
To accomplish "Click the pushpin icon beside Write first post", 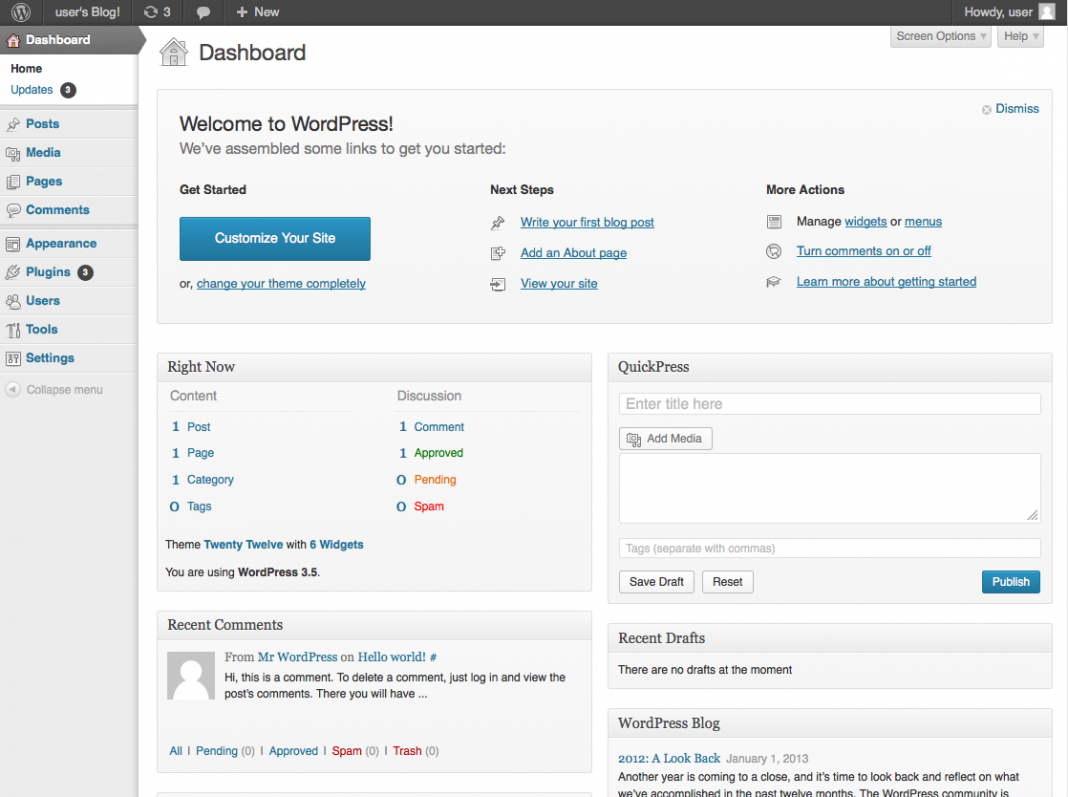I will [498, 223].
